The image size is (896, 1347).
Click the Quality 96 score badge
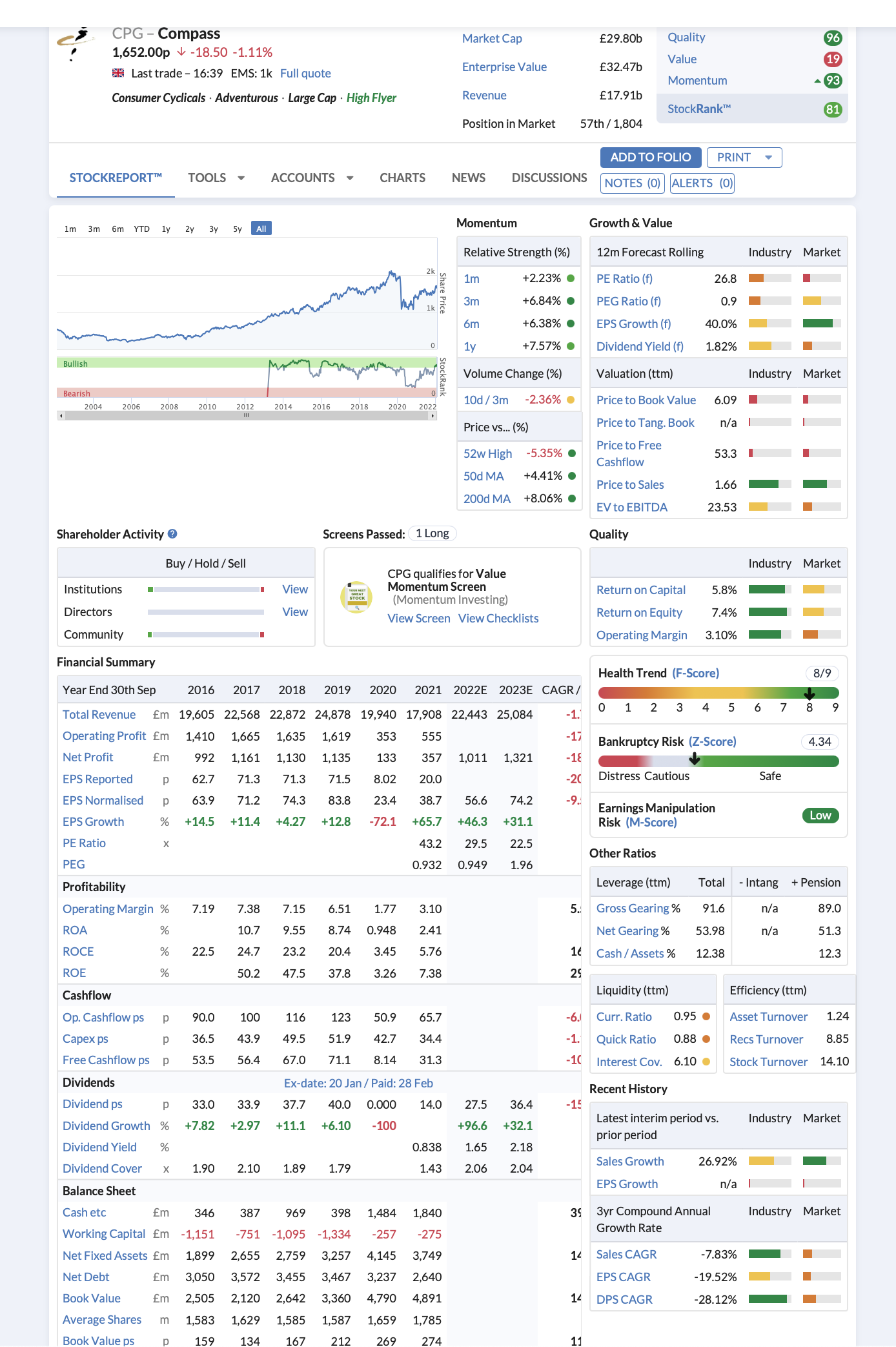pos(833,37)
